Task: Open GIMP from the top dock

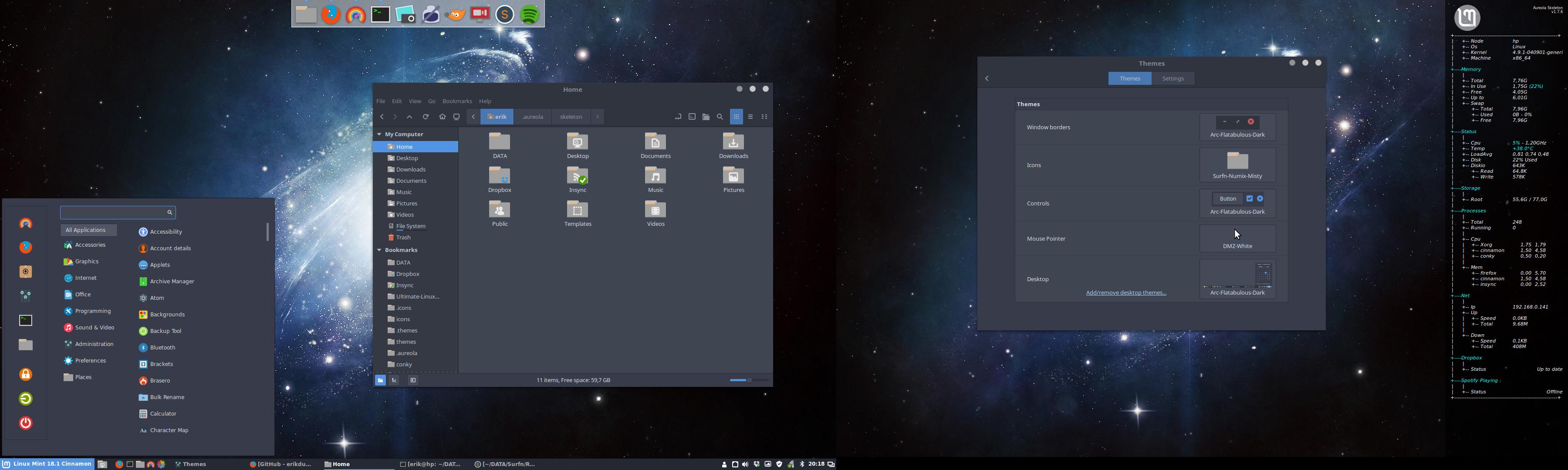Action: [x=455, y=15]
